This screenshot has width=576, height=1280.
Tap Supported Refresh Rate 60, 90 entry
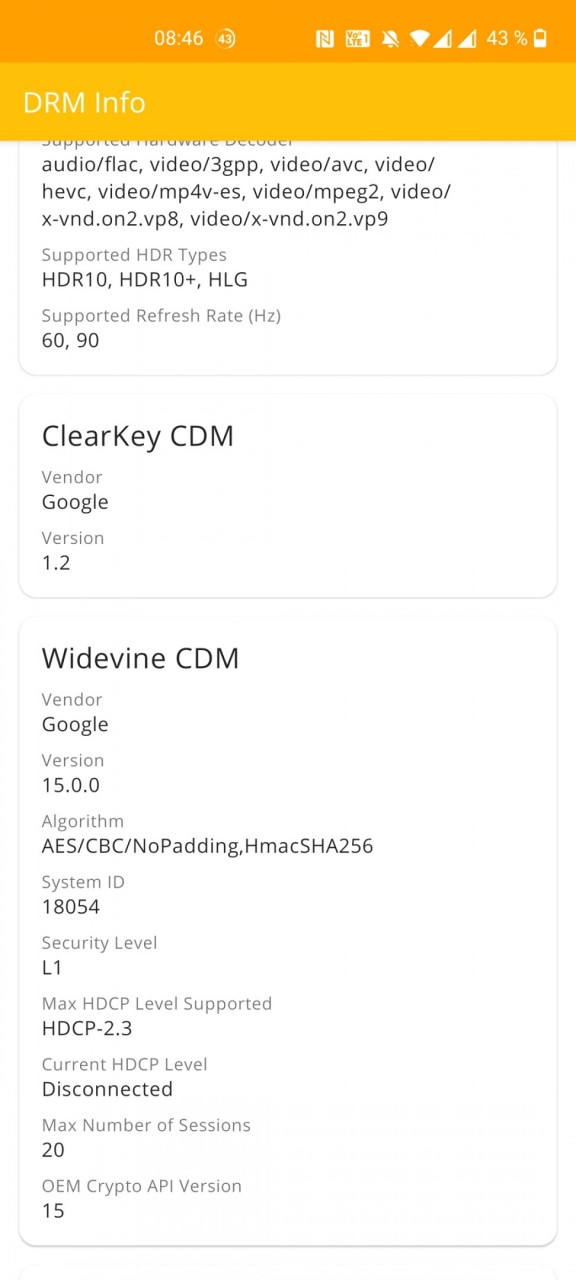click(161, 328)
